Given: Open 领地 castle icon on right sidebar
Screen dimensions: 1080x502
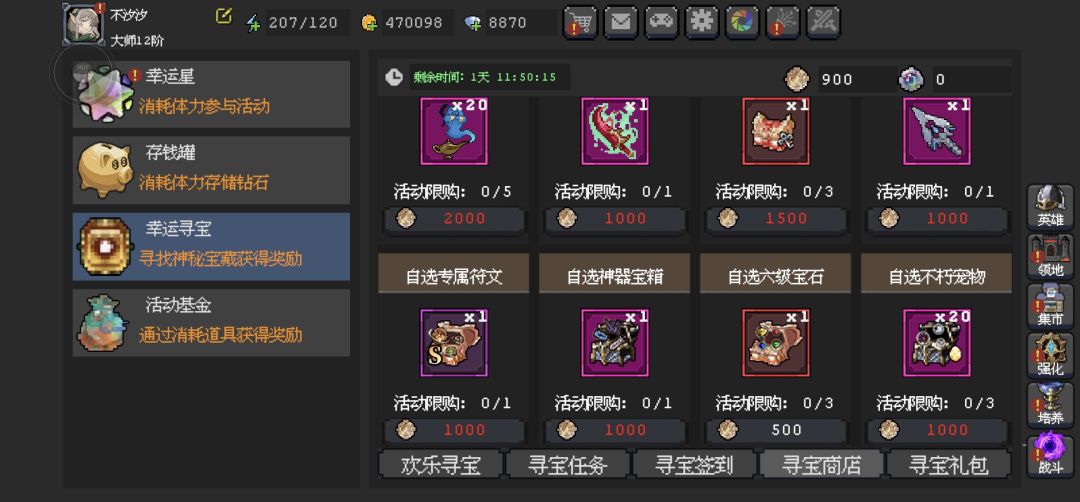Looking at the screenshot, I should pos(1050,256).
